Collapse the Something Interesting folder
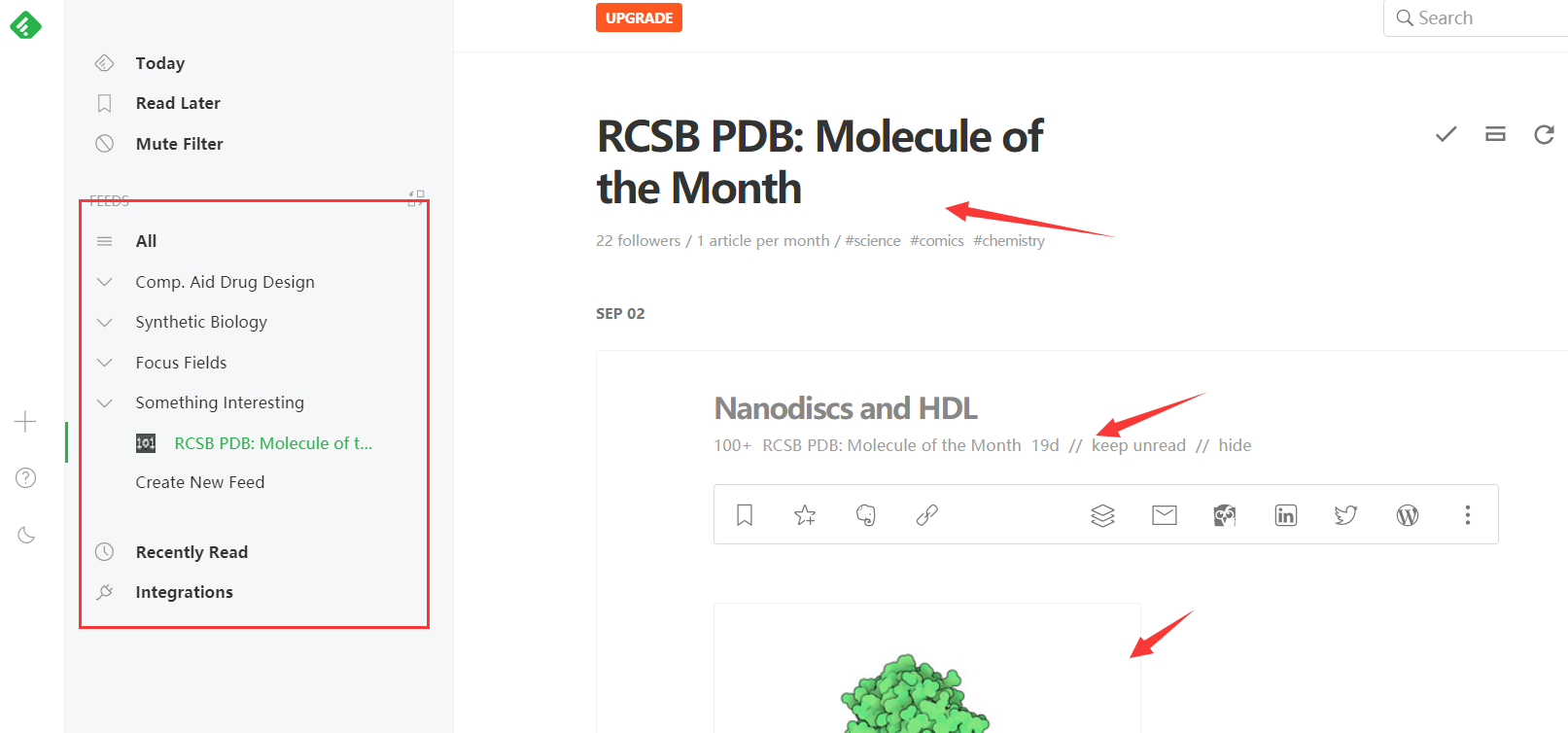This screenshot has height=733, width=1568. point(105,402)
